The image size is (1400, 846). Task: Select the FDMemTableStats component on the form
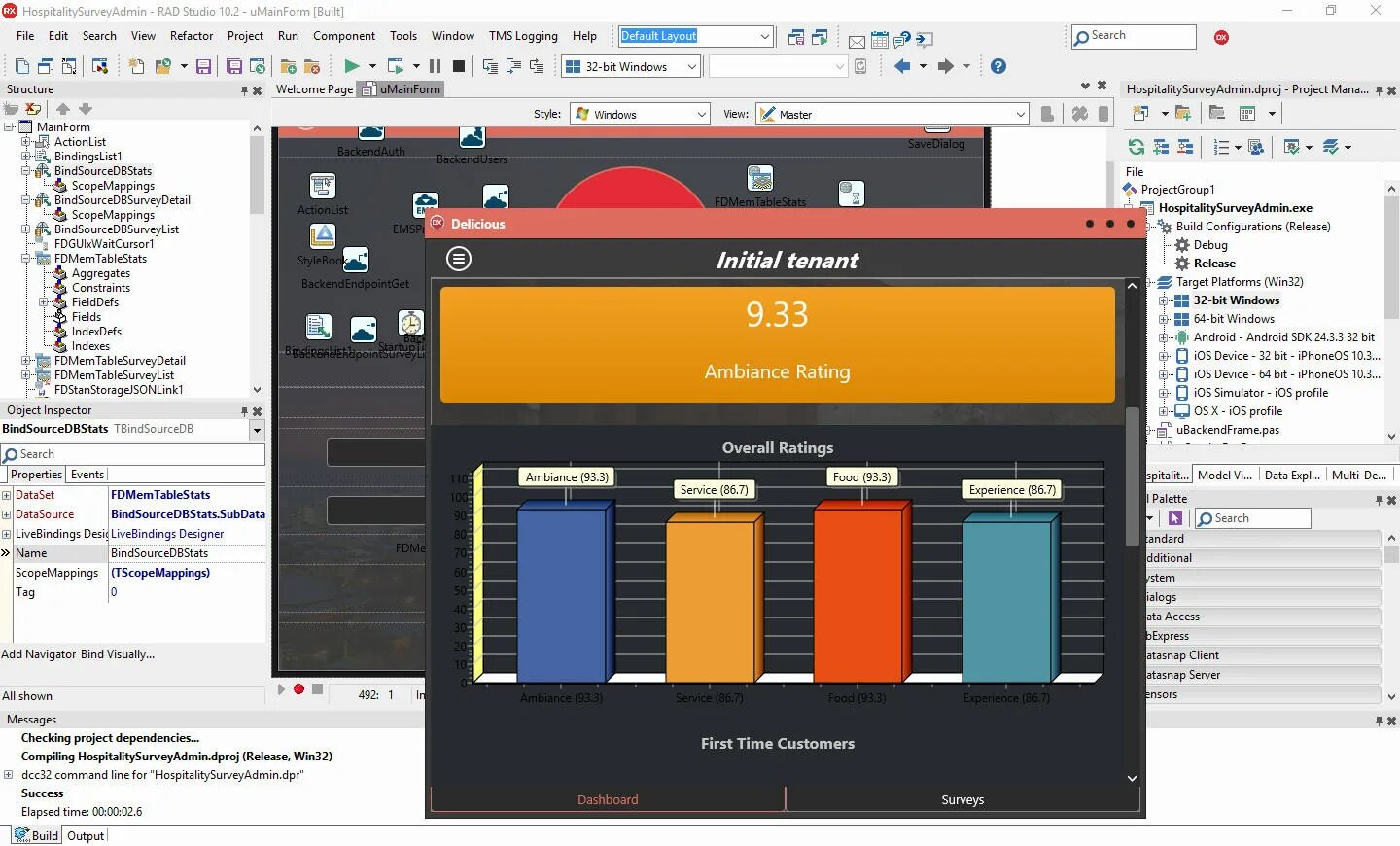[x=760, y=179]
